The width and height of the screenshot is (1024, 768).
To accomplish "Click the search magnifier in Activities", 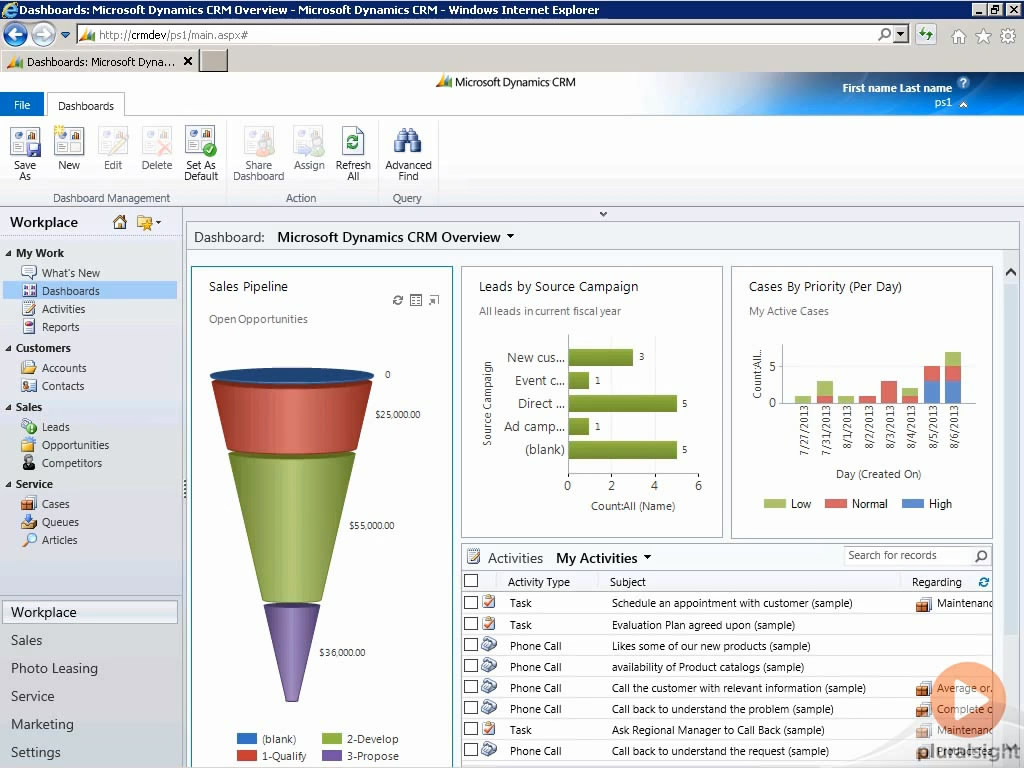I will click(980, 556).
